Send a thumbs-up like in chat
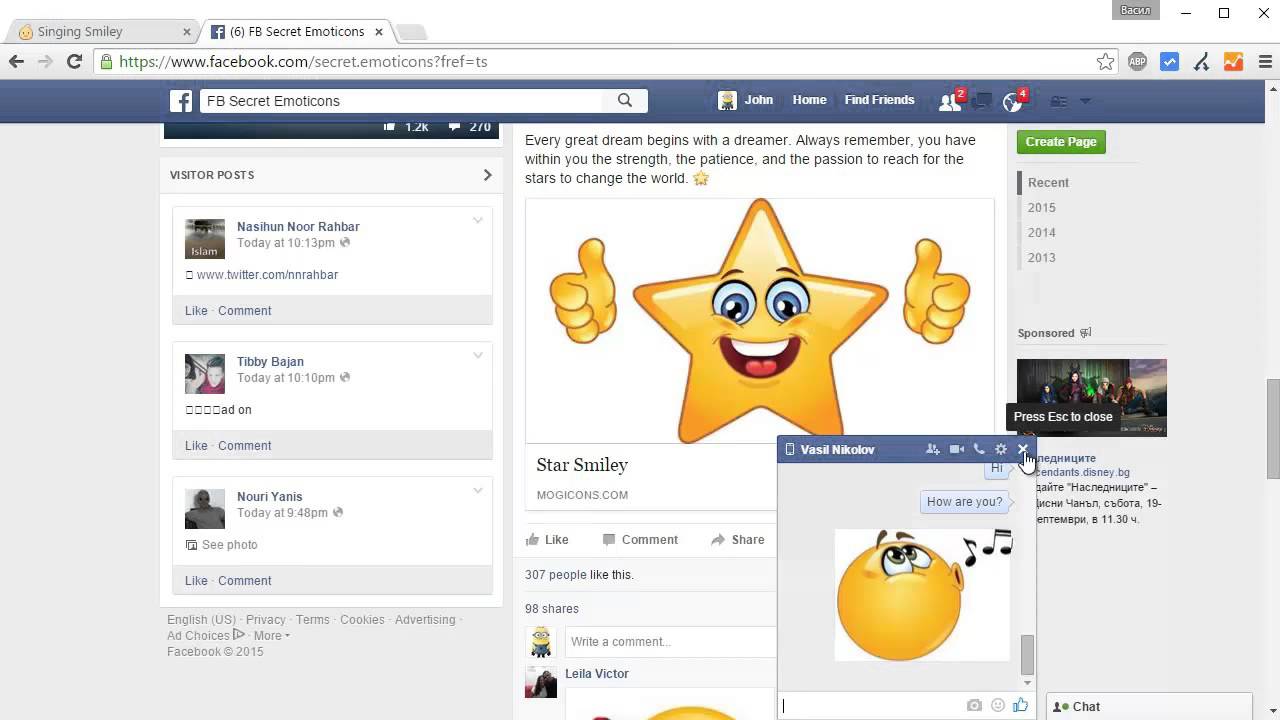The image size is (1280, 720). pyautogui.click(x=1020, y=705)
